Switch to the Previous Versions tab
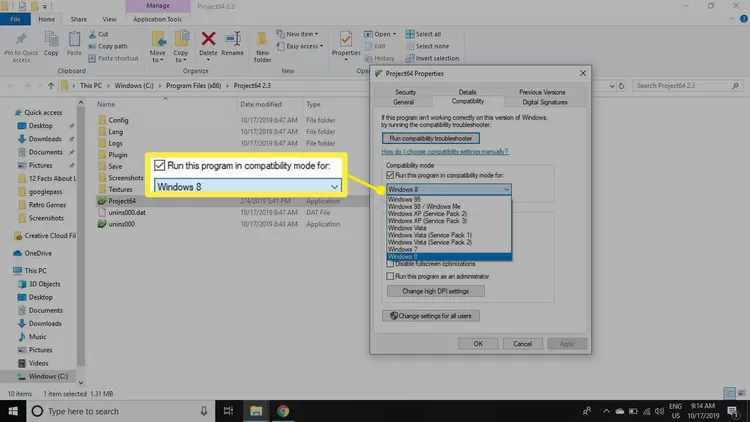The height and width of the screenshot is (422, 750). point(542,92)
